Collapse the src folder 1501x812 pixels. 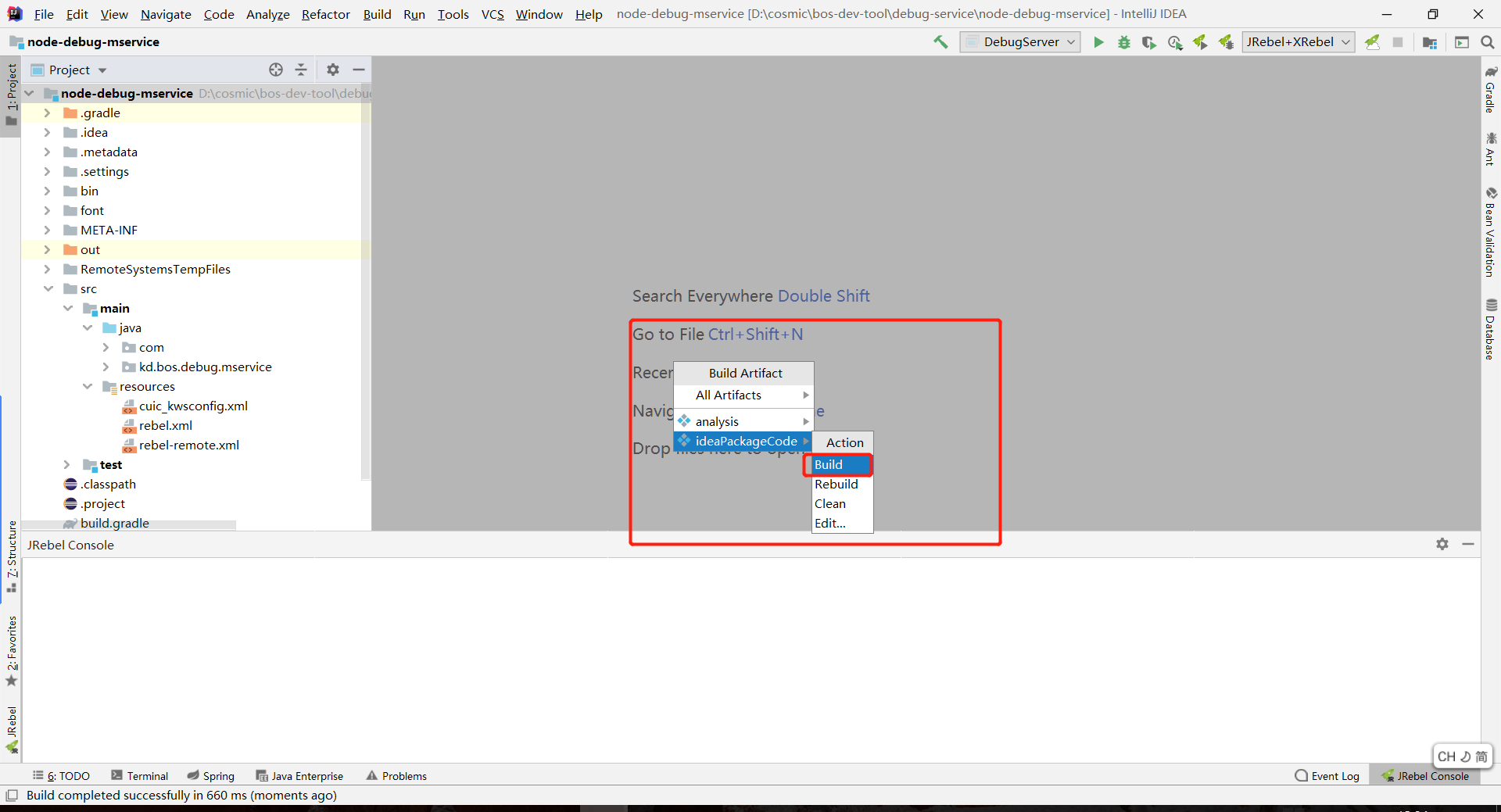[x=48, y=288]
